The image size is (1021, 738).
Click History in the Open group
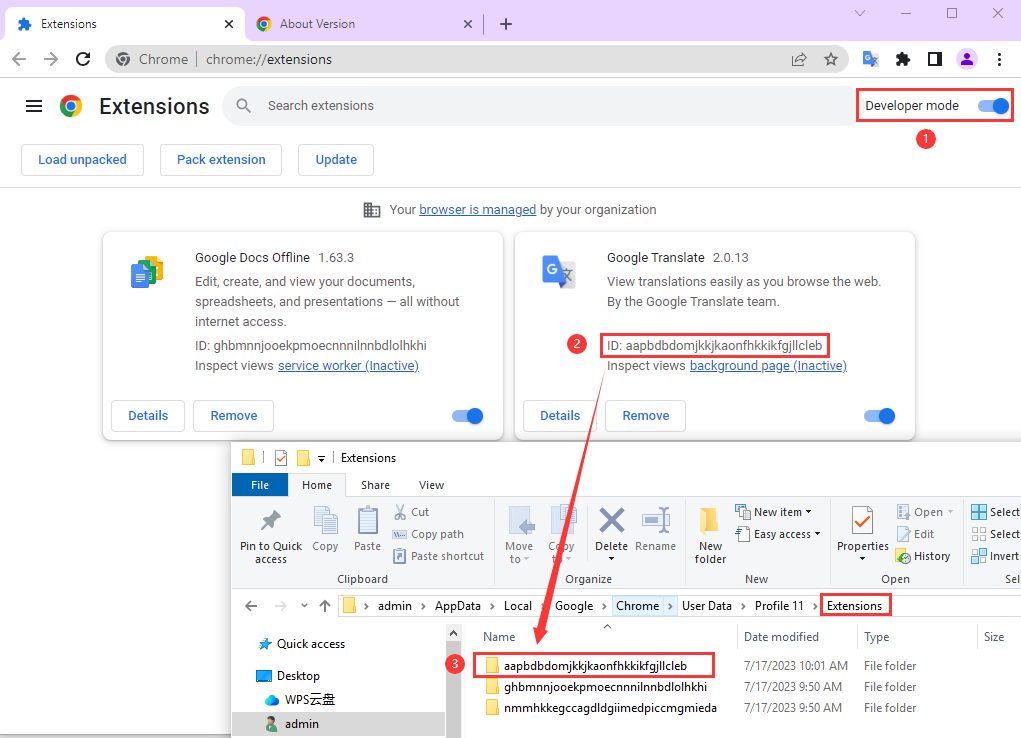923,556
